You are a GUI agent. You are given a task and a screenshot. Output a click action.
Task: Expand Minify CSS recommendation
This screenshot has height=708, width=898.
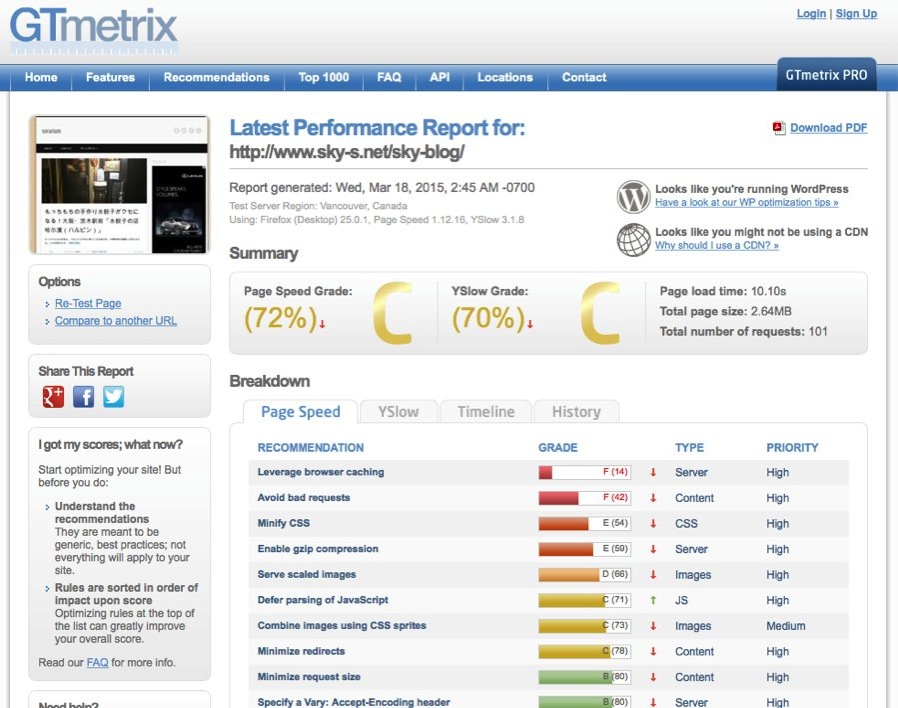coord(283,523)
